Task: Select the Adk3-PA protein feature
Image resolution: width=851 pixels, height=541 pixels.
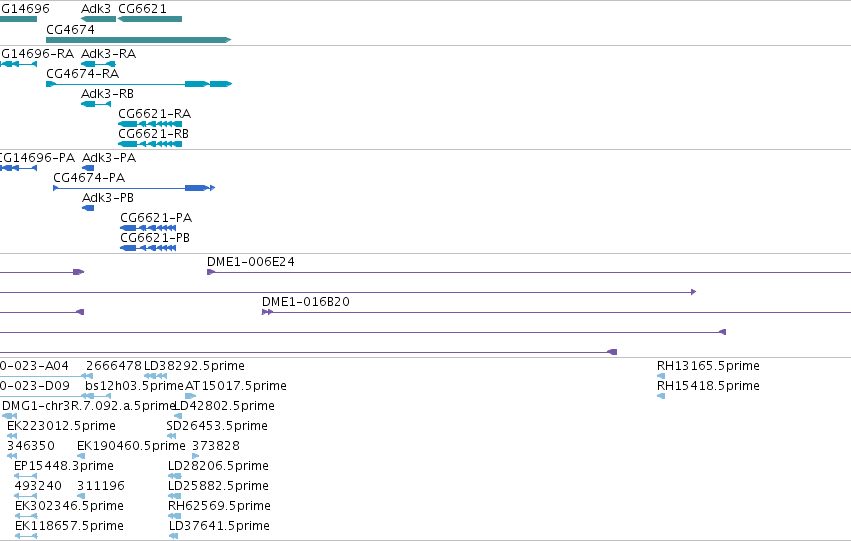Action: (88, 168)
